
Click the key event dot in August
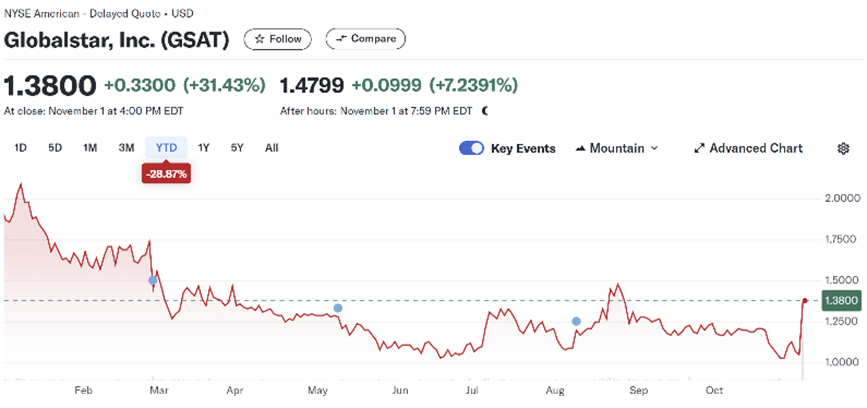point(576,321)
